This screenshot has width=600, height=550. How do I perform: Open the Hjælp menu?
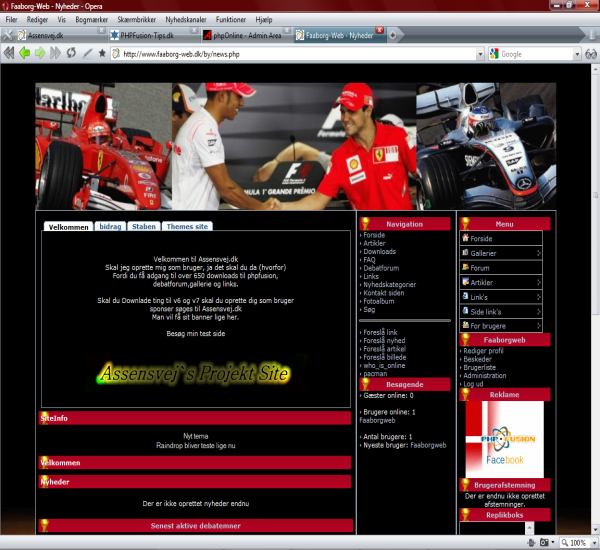264,20
